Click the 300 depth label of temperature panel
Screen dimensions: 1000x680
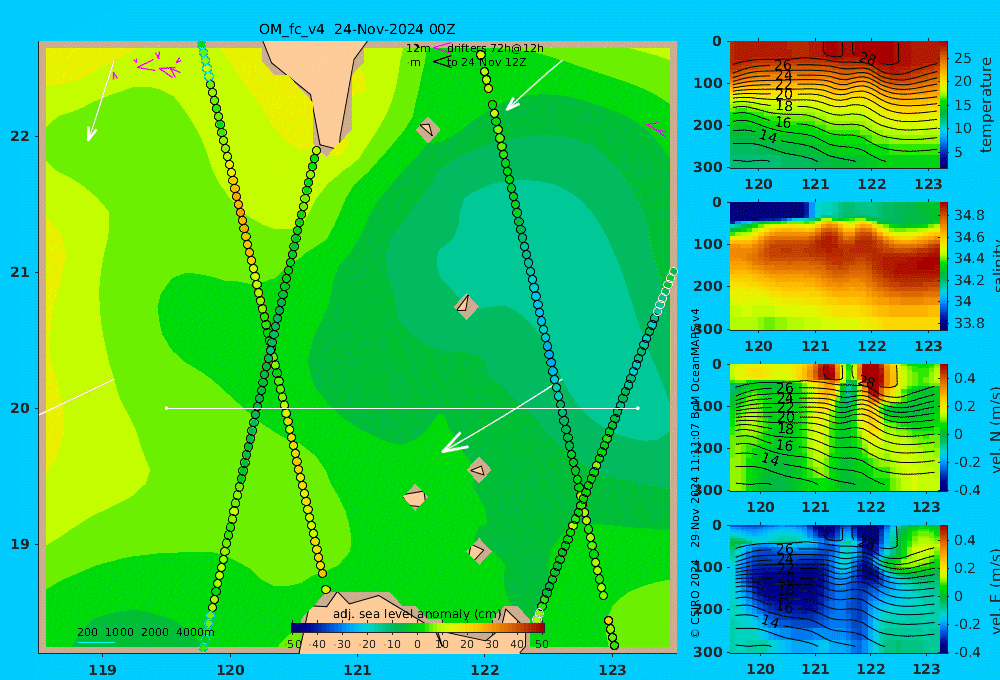pyautogui.click(x=708, y=166)
